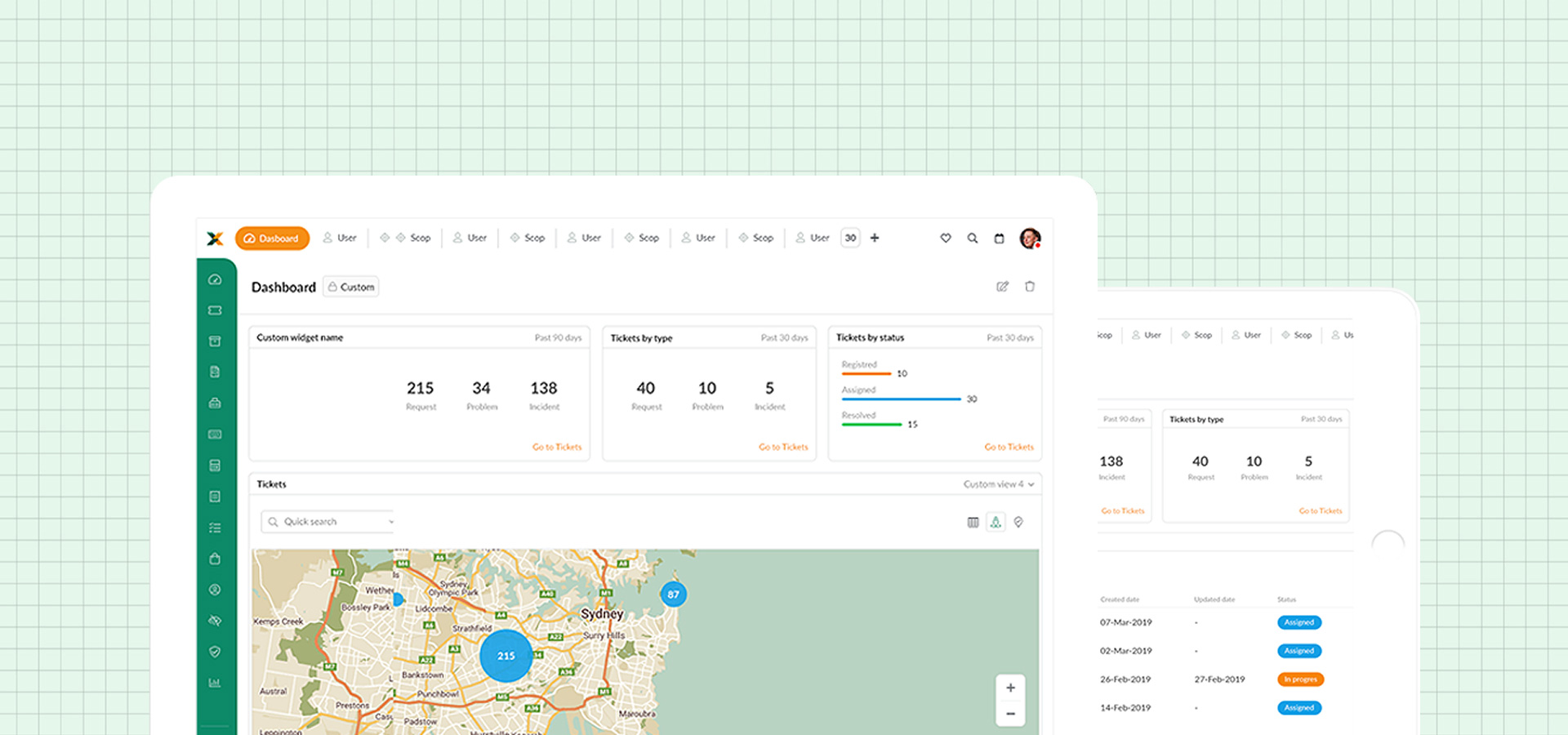Image resolution: width=1568 pixels, height=735 pixels.
Task: Open the briefcase sidebar icon
Action: (x=215, y=403)
